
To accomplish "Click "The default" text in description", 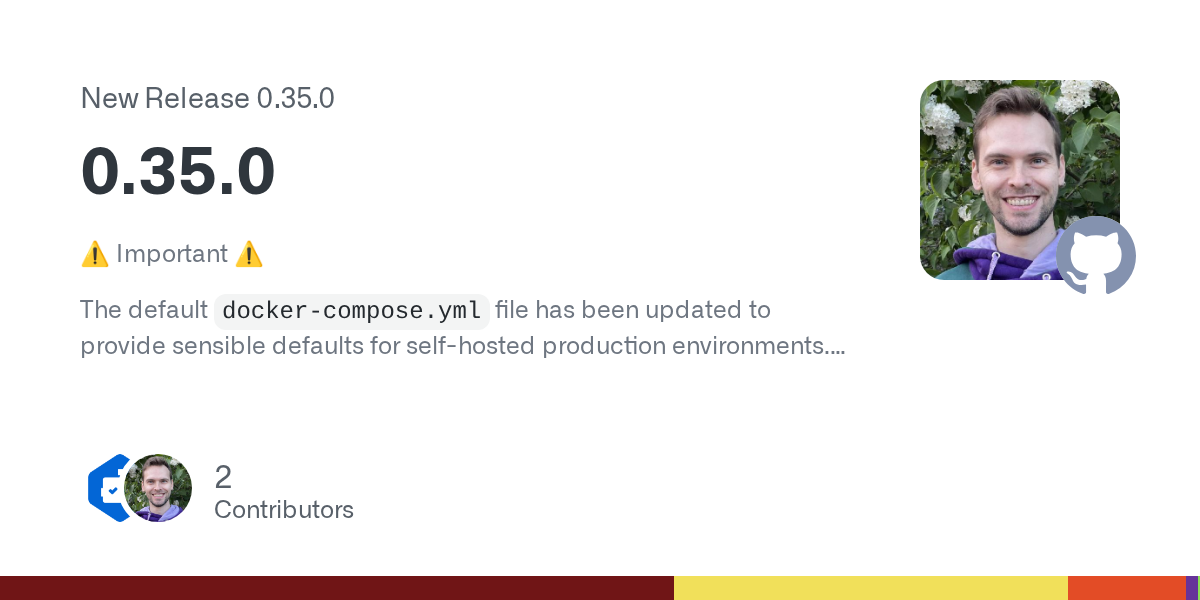I will point(143,310).
